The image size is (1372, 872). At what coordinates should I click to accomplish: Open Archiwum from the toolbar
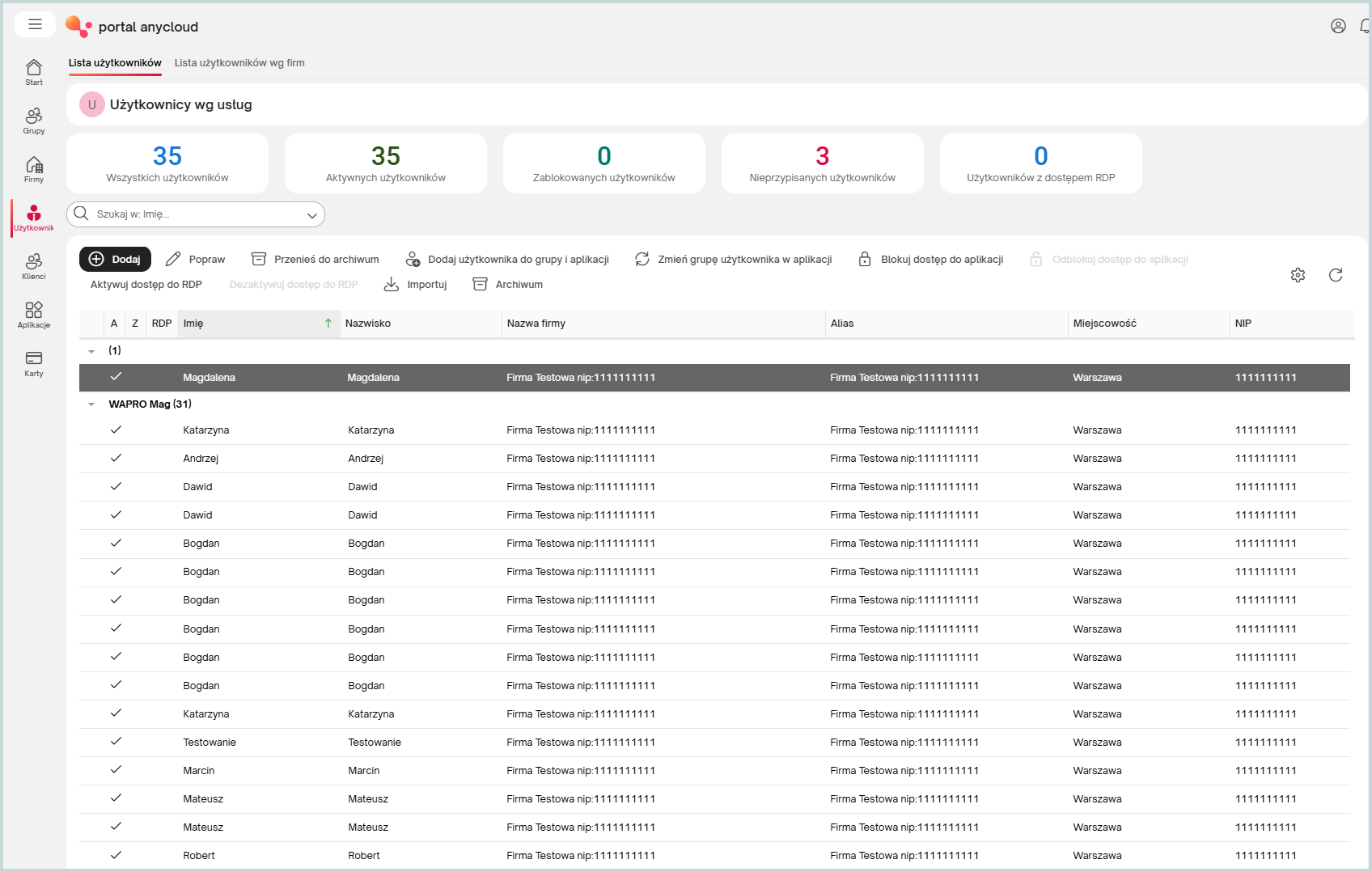508,284
